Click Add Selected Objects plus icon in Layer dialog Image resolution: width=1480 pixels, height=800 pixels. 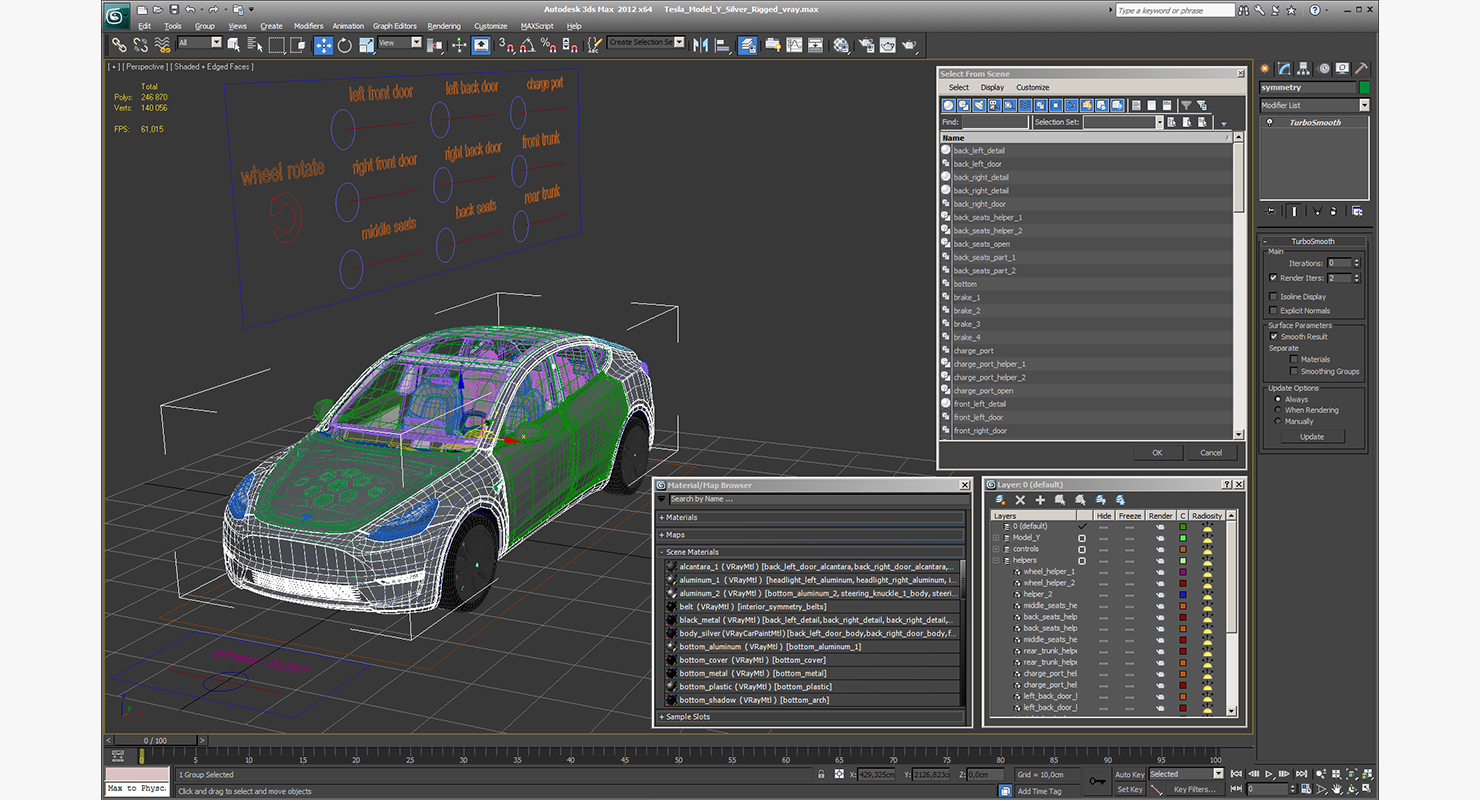(1040, 499)
